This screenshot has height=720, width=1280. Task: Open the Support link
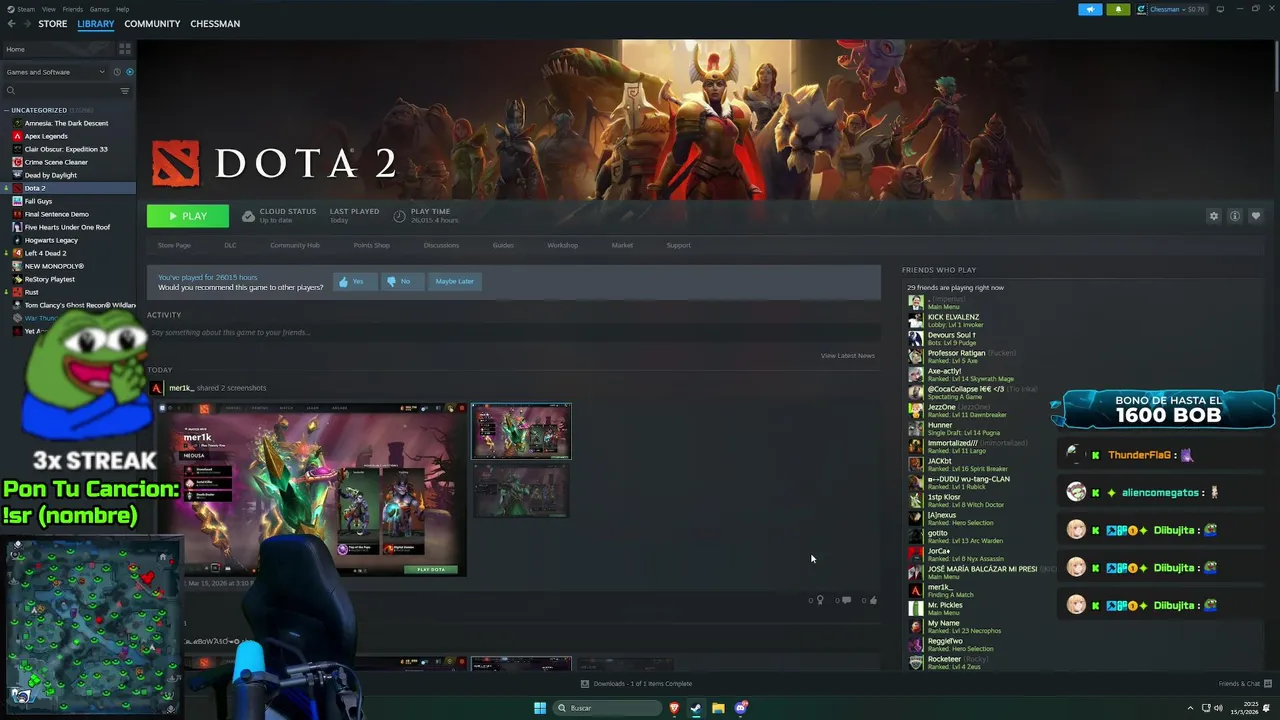(x=678, y=245)
